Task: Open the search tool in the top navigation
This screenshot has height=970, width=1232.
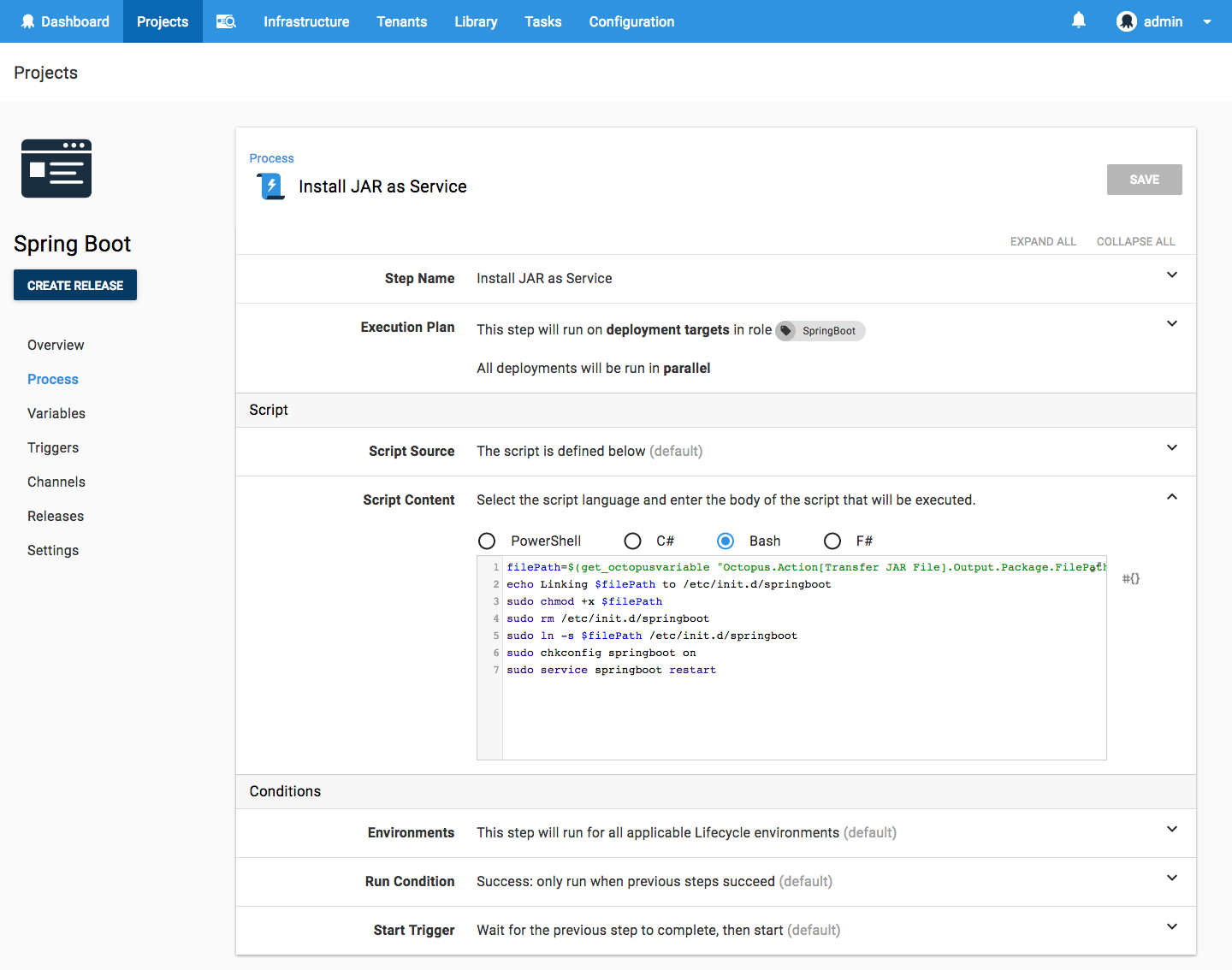Action: (x=226, y=21)
